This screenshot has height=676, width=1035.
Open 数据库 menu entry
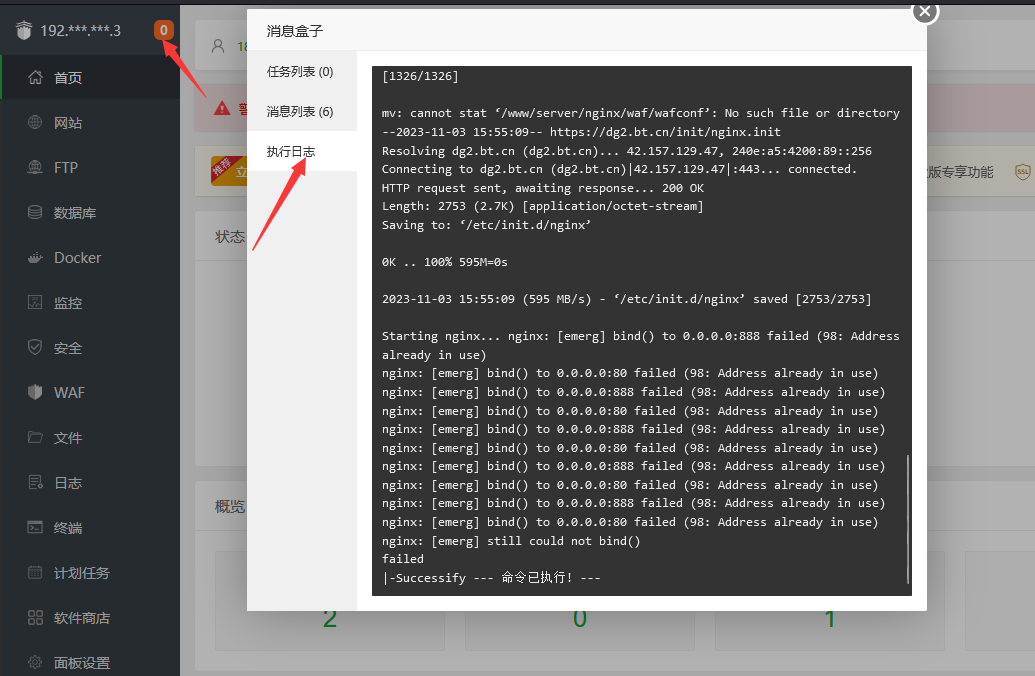(90, 213)
